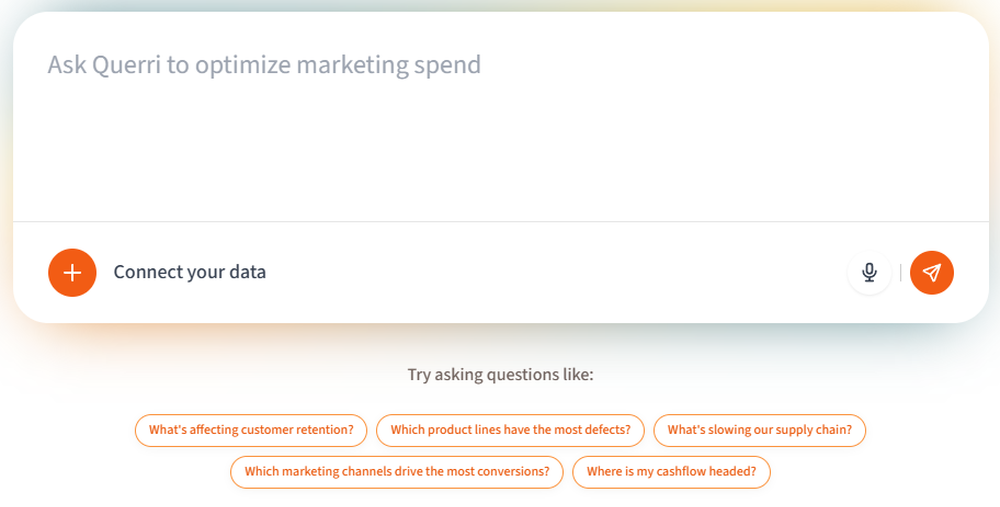
Task: Click "Try asking questions like:" heading text
Action: click(500, 375)
